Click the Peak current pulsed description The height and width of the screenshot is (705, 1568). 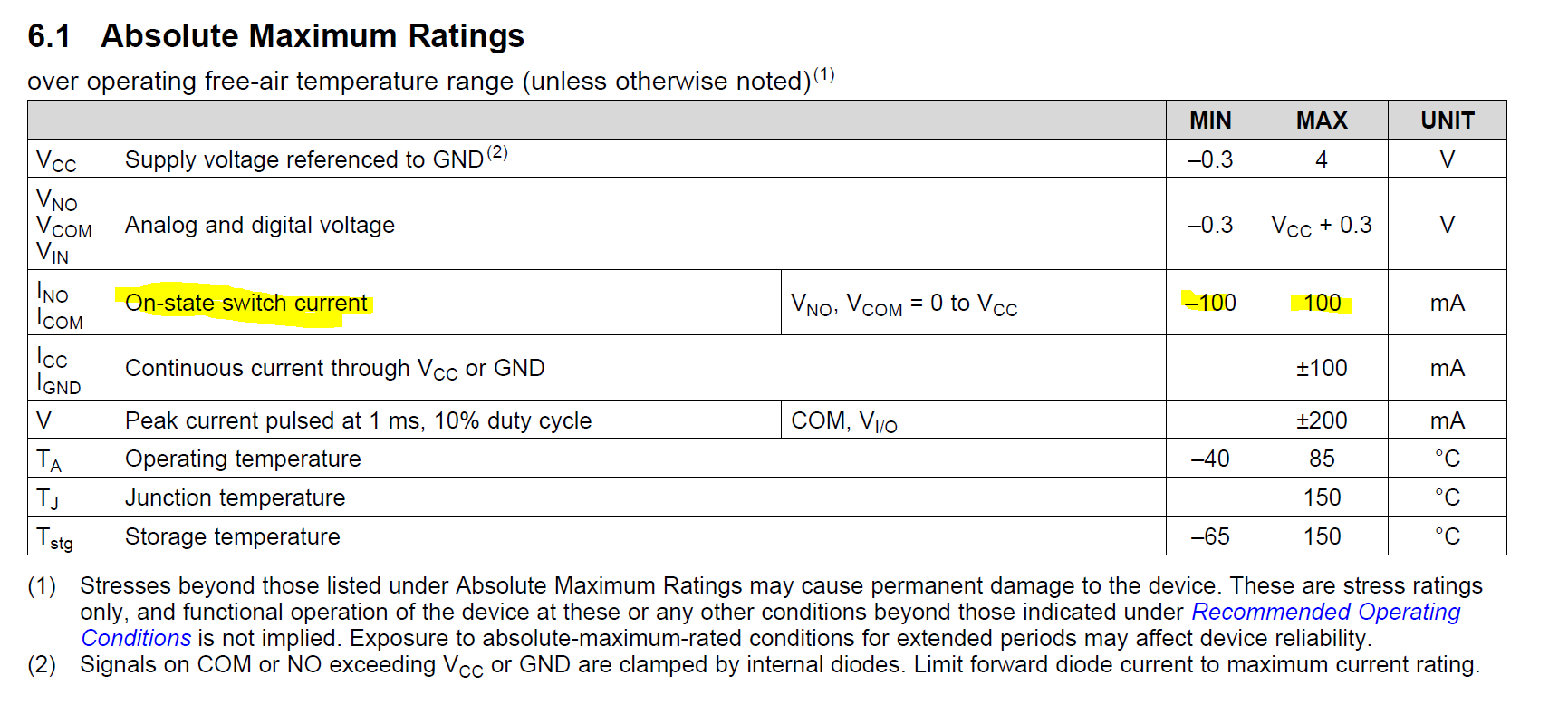358,420
